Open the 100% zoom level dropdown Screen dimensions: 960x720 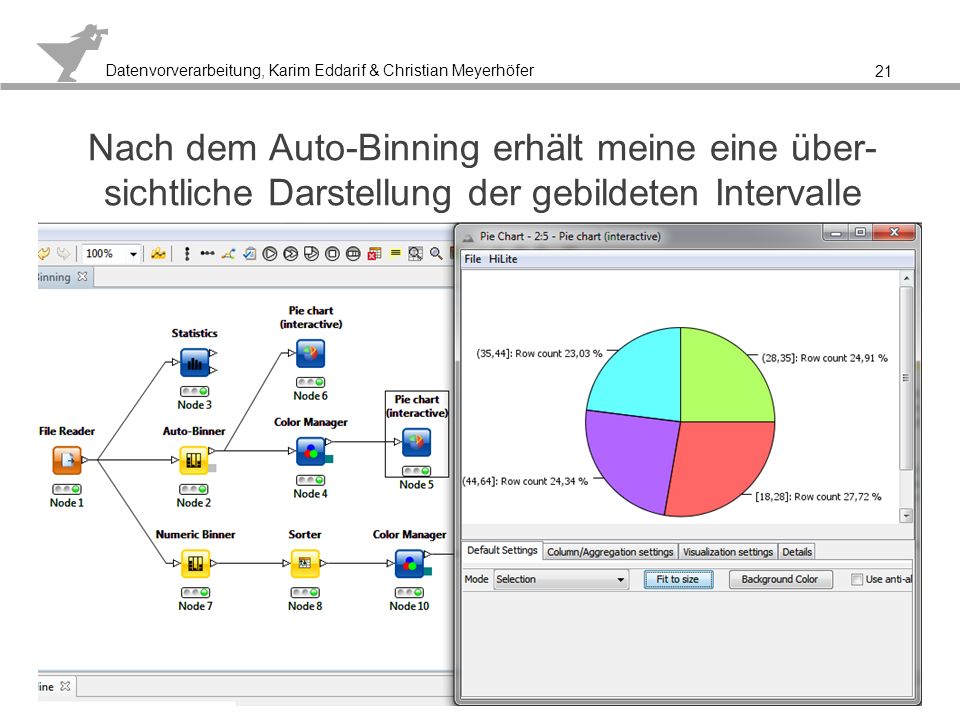tap(133, 254)
